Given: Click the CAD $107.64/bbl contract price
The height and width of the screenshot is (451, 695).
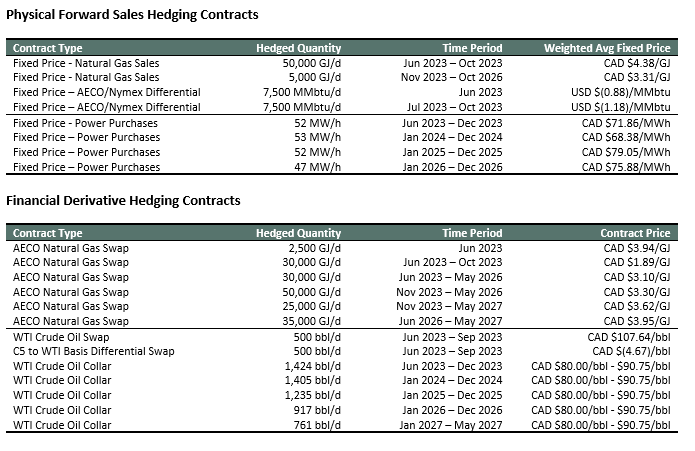Looking at the screenshot, I should (x=629, y=337).
